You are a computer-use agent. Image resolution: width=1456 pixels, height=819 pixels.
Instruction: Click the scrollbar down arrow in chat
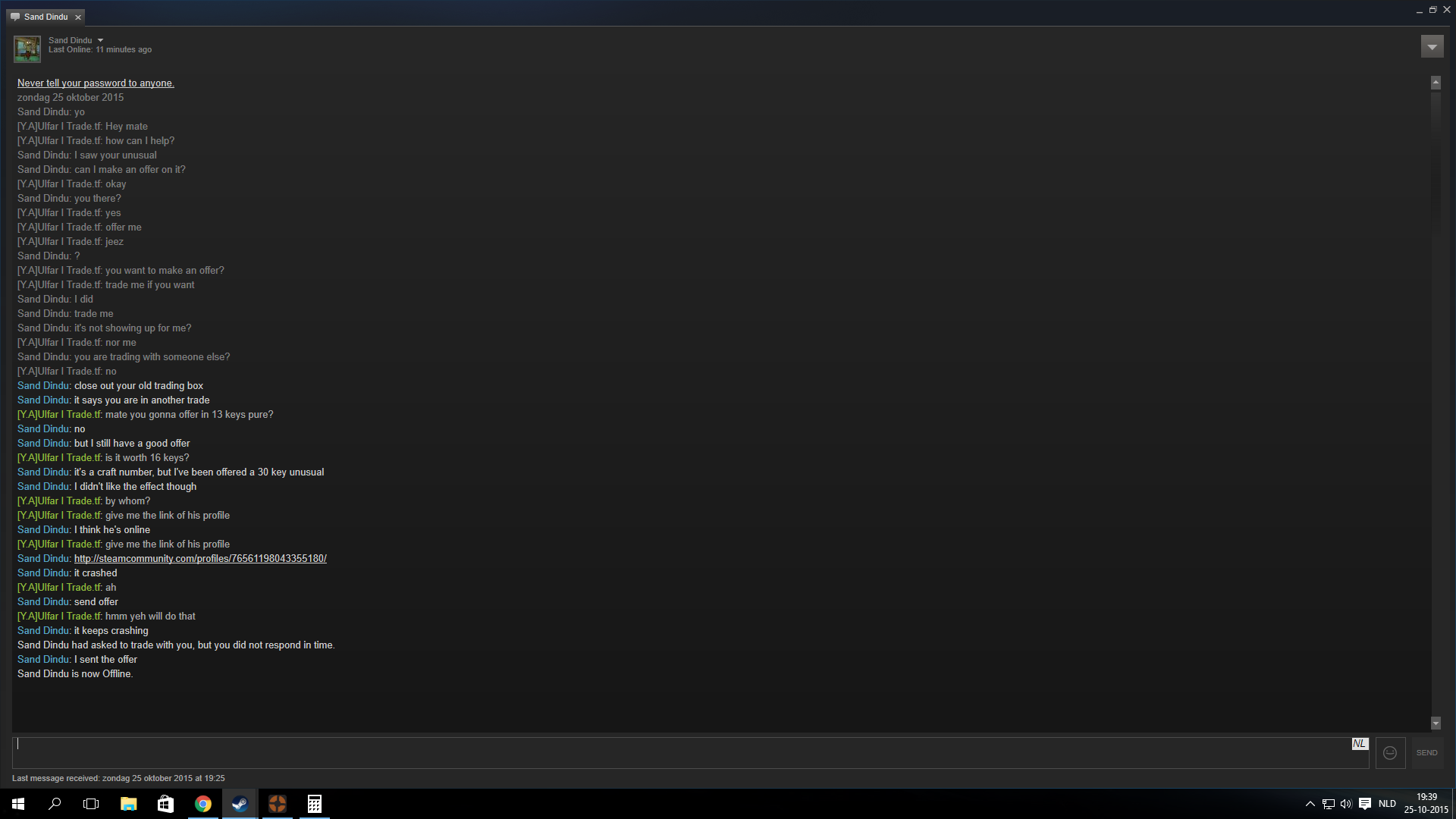(1436, 723)
